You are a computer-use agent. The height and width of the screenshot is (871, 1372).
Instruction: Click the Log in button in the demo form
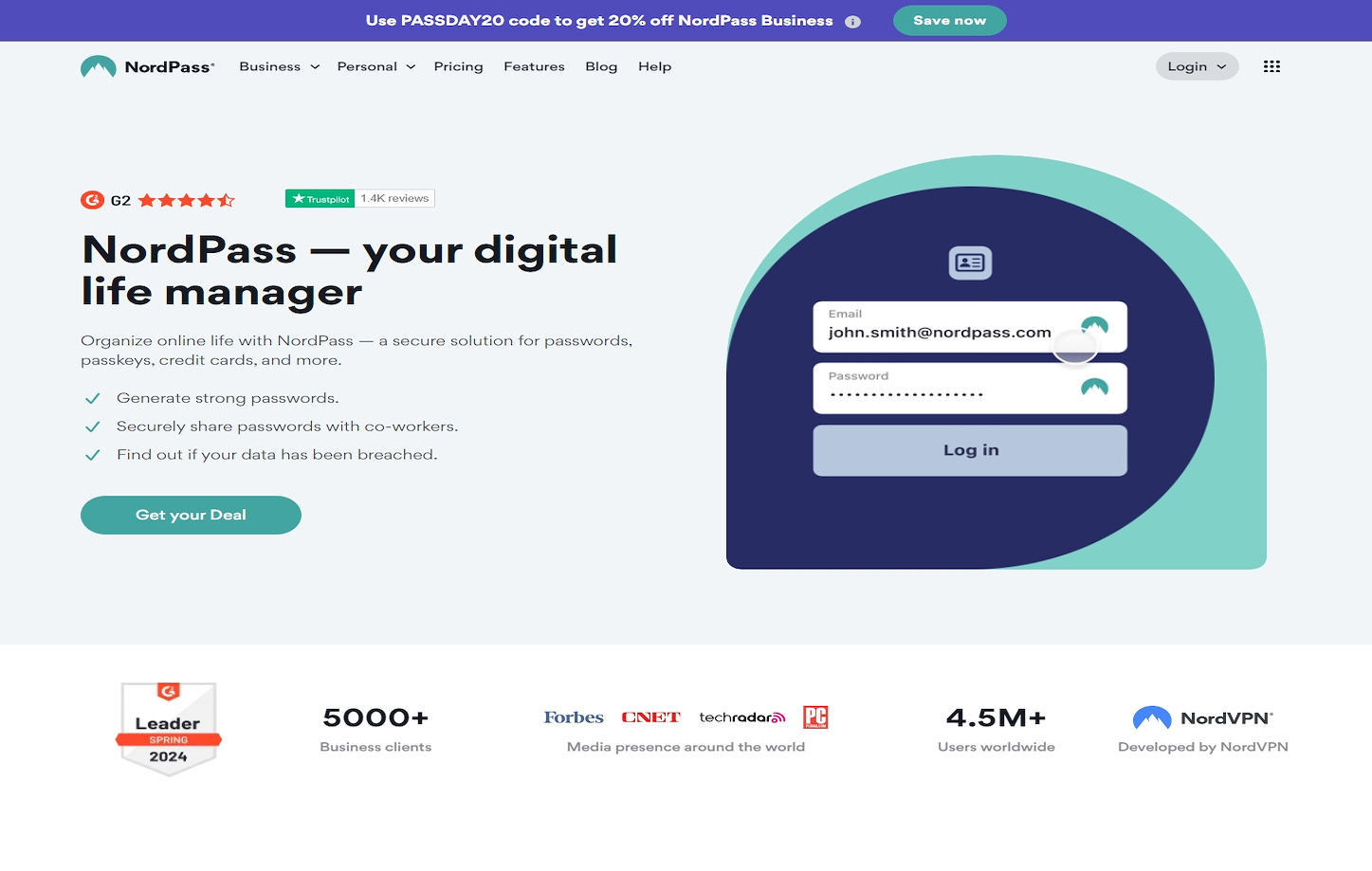pos(970,450)
